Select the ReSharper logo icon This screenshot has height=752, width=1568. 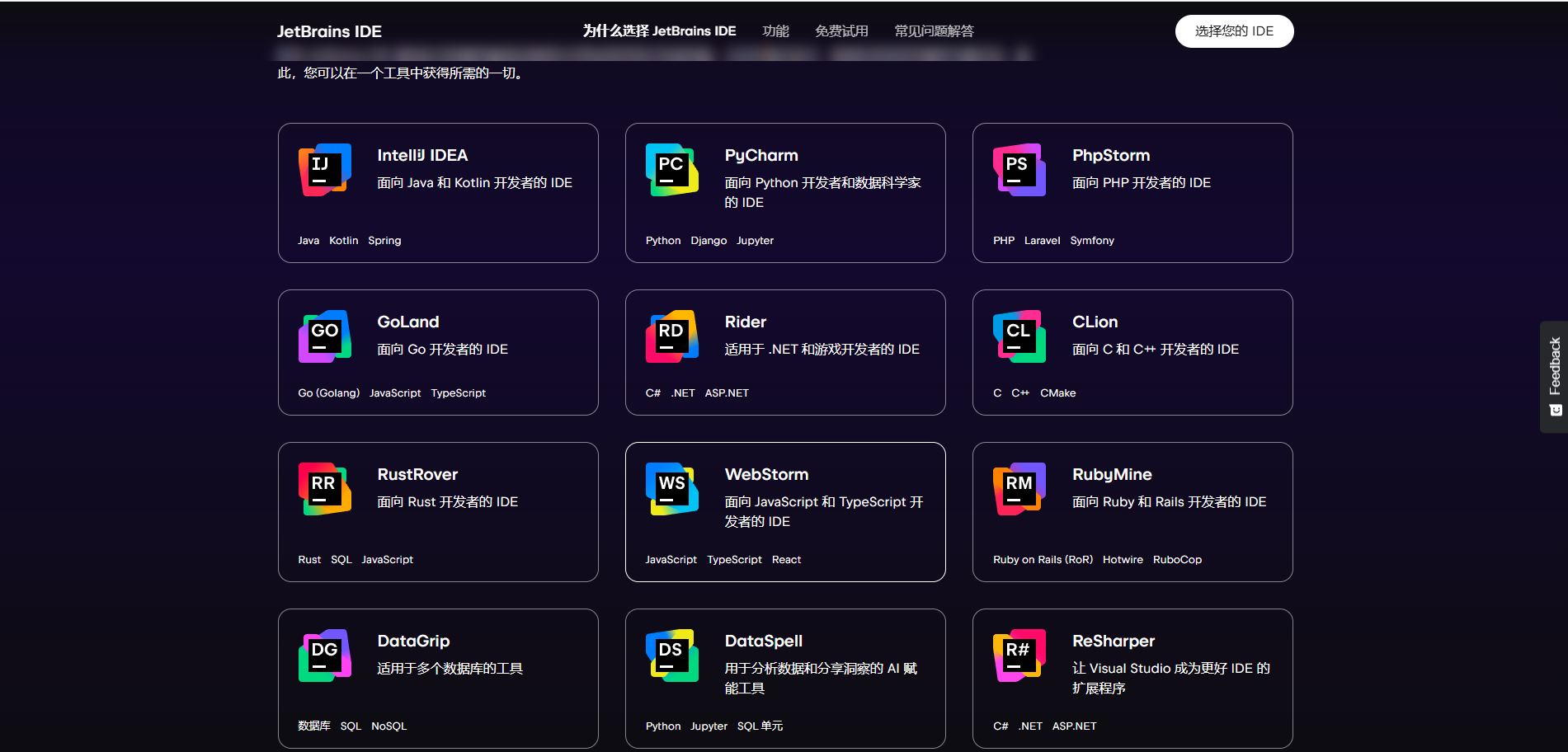point(1019,656)
